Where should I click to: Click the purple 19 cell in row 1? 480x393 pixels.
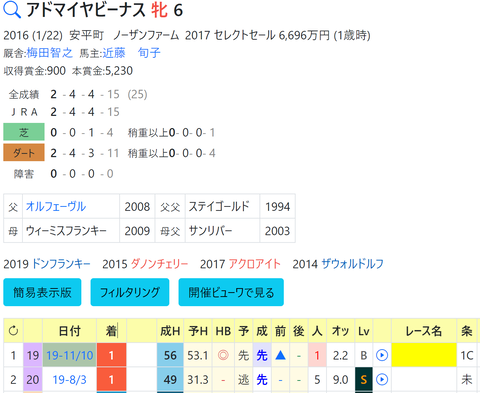33,355
